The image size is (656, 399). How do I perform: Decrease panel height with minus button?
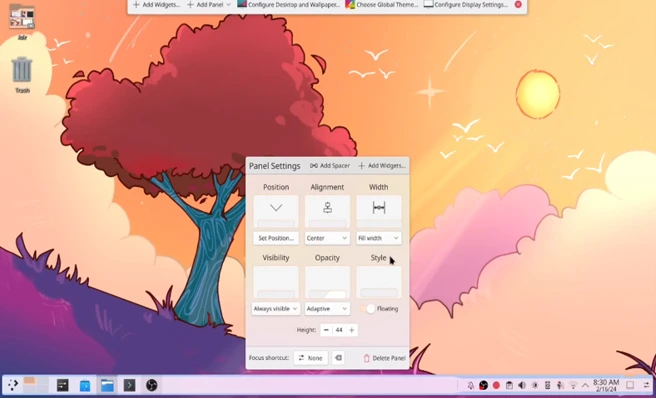point(326,330)
